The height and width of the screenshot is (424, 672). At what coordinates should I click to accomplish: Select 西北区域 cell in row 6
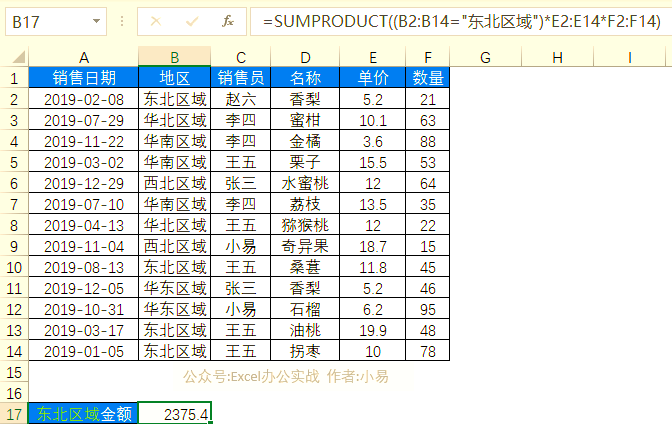pyautogui.click(x=174, y=183)
